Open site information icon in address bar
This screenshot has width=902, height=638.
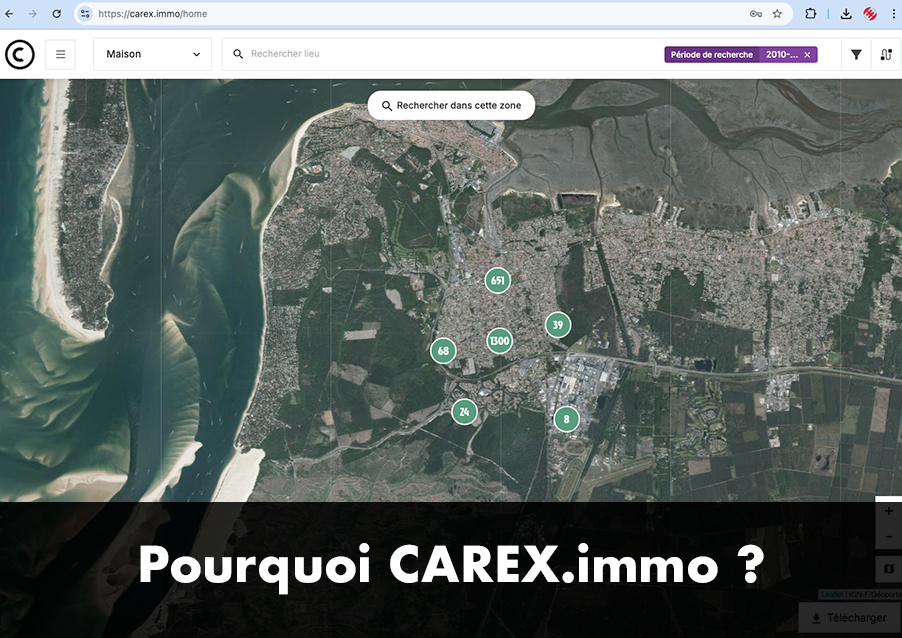click(85, 14)
